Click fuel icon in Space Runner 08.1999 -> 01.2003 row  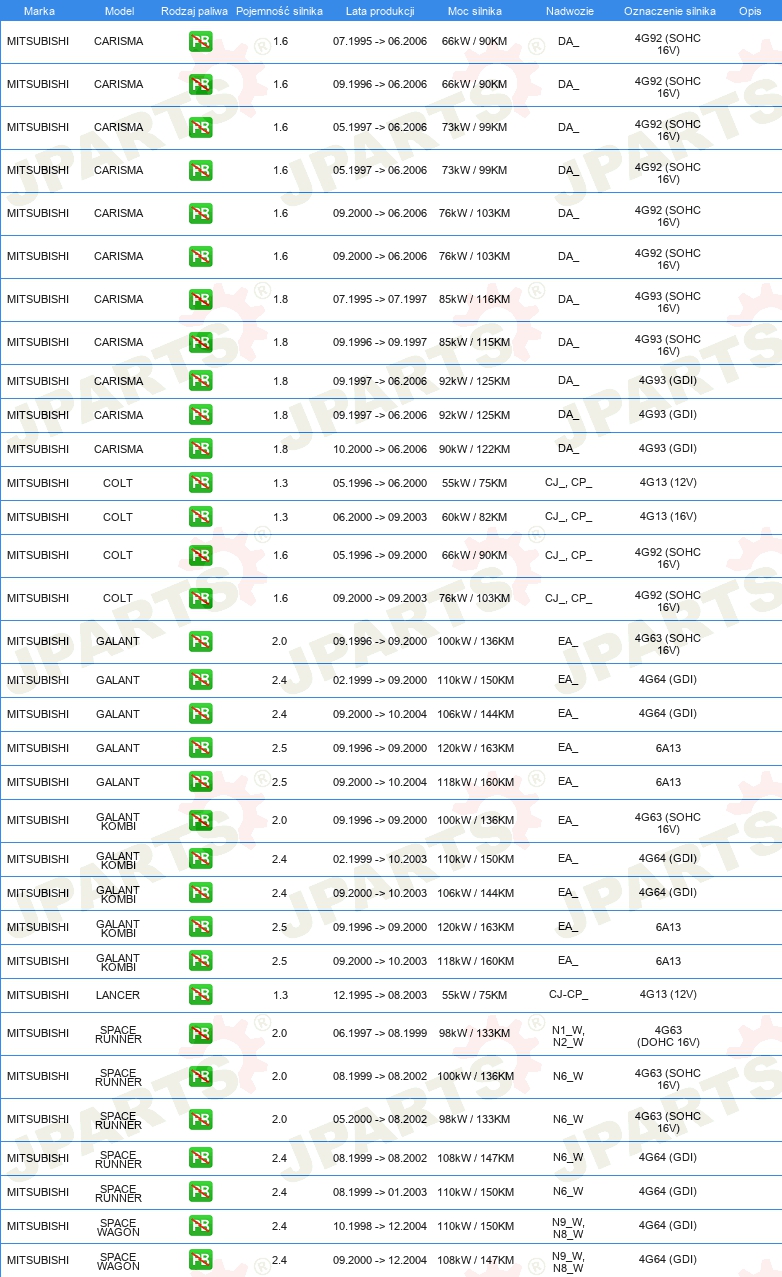(200, 1192)
